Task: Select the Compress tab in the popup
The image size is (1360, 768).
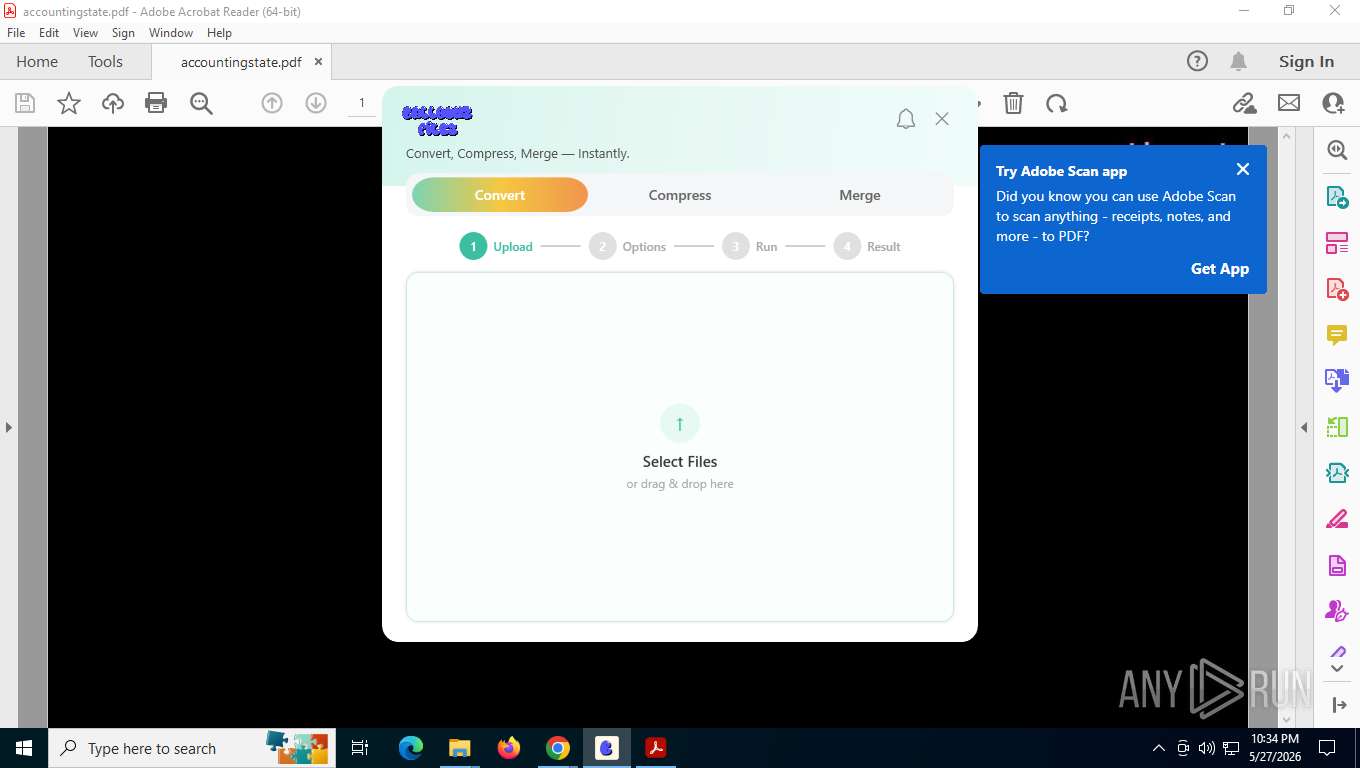Action: pos(680,195)
